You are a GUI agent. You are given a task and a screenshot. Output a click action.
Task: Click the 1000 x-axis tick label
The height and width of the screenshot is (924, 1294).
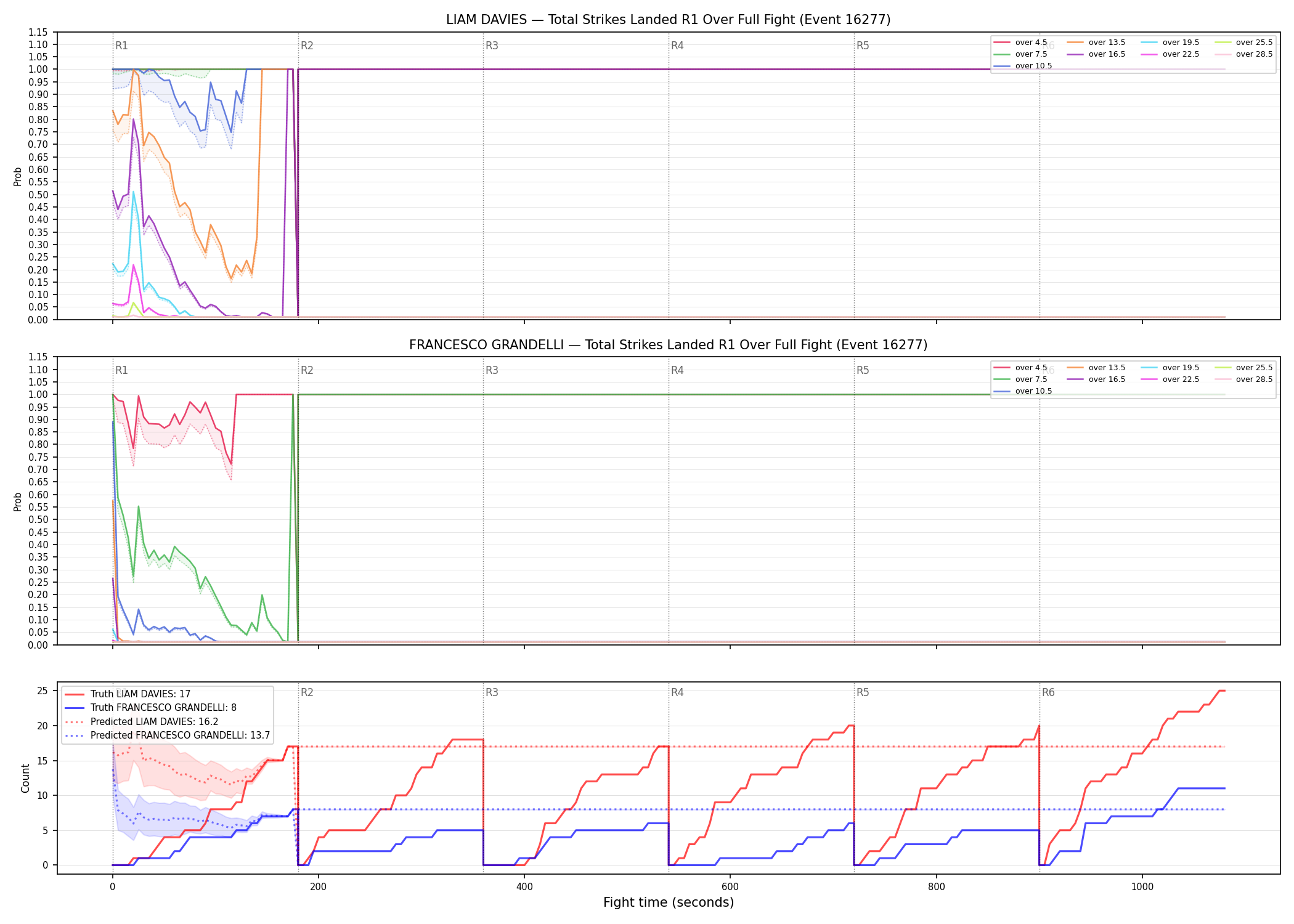click(1142, 887)
